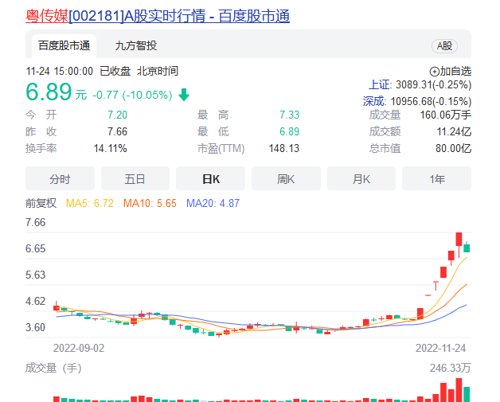Select the 周K chart view
This screenshot has height=402, width=500.
coord(286,179)
